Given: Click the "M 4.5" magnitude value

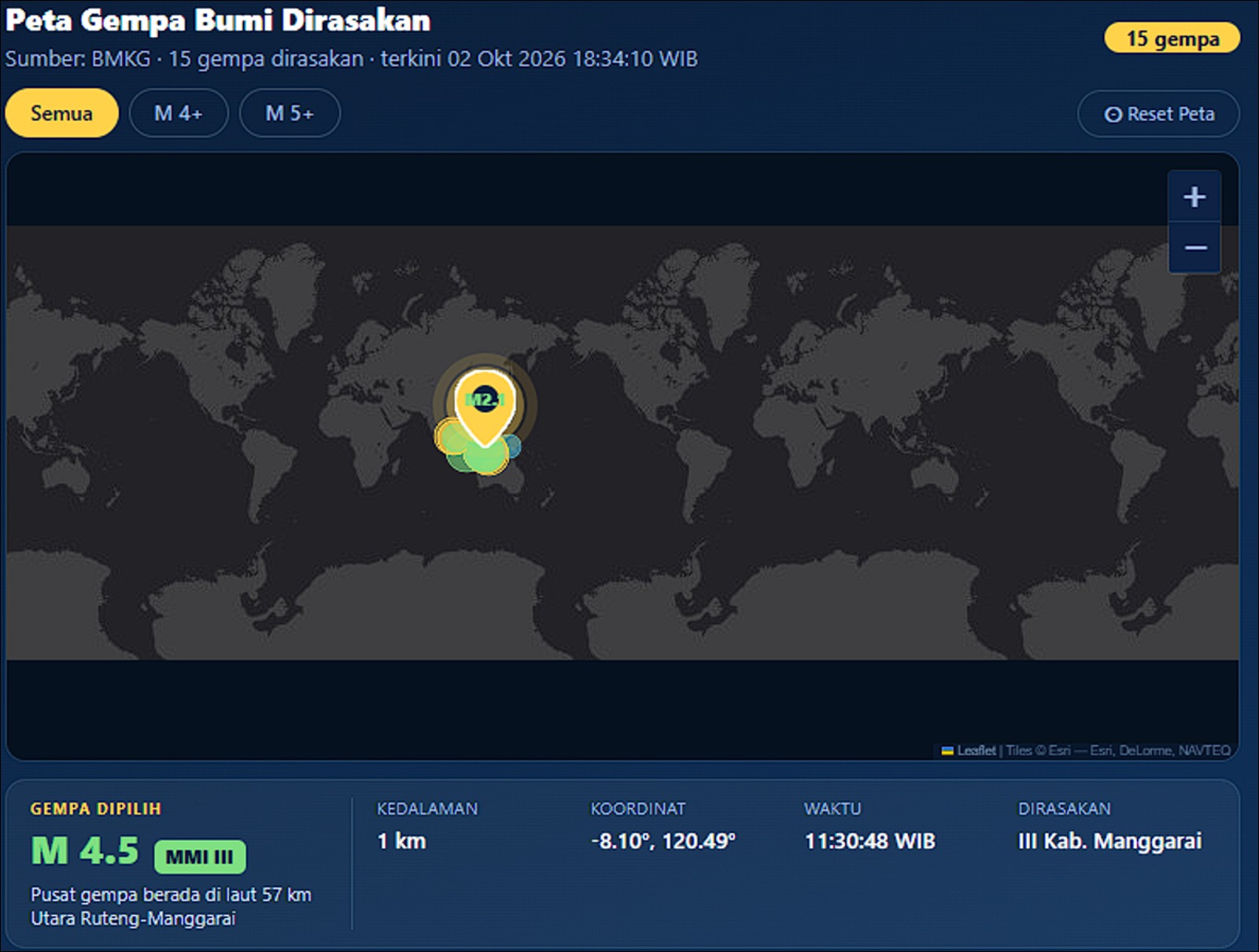Looking at the screenshot, I should (85, 851).
